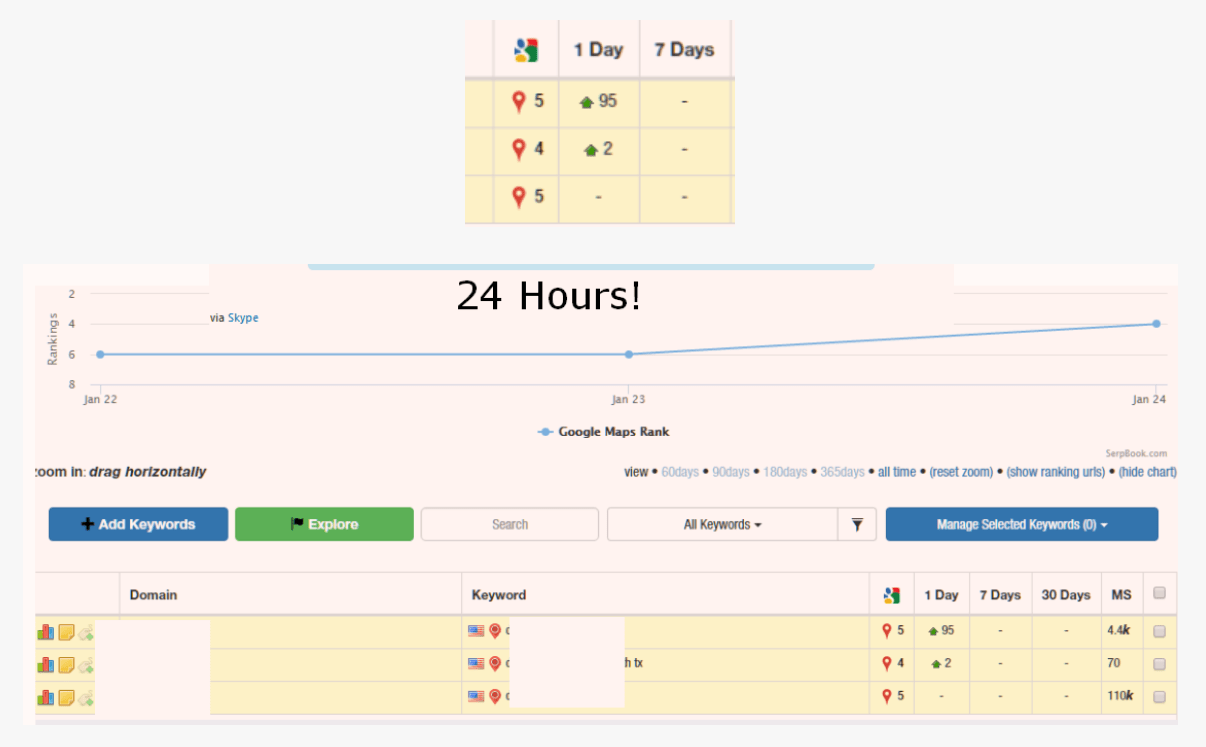Click the filter funnel icon button
This screenshot has height=747, width=1206.
pyautogui.click(x=857, y=524)
